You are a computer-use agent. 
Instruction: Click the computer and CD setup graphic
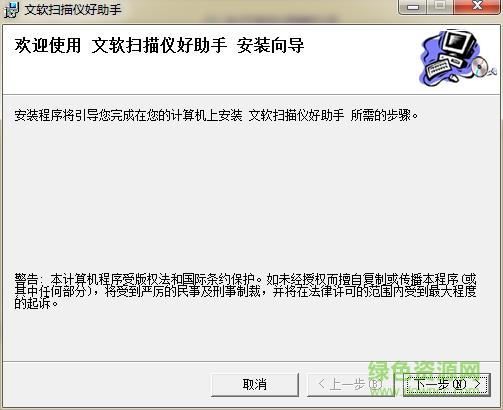[x=457, y=58]
